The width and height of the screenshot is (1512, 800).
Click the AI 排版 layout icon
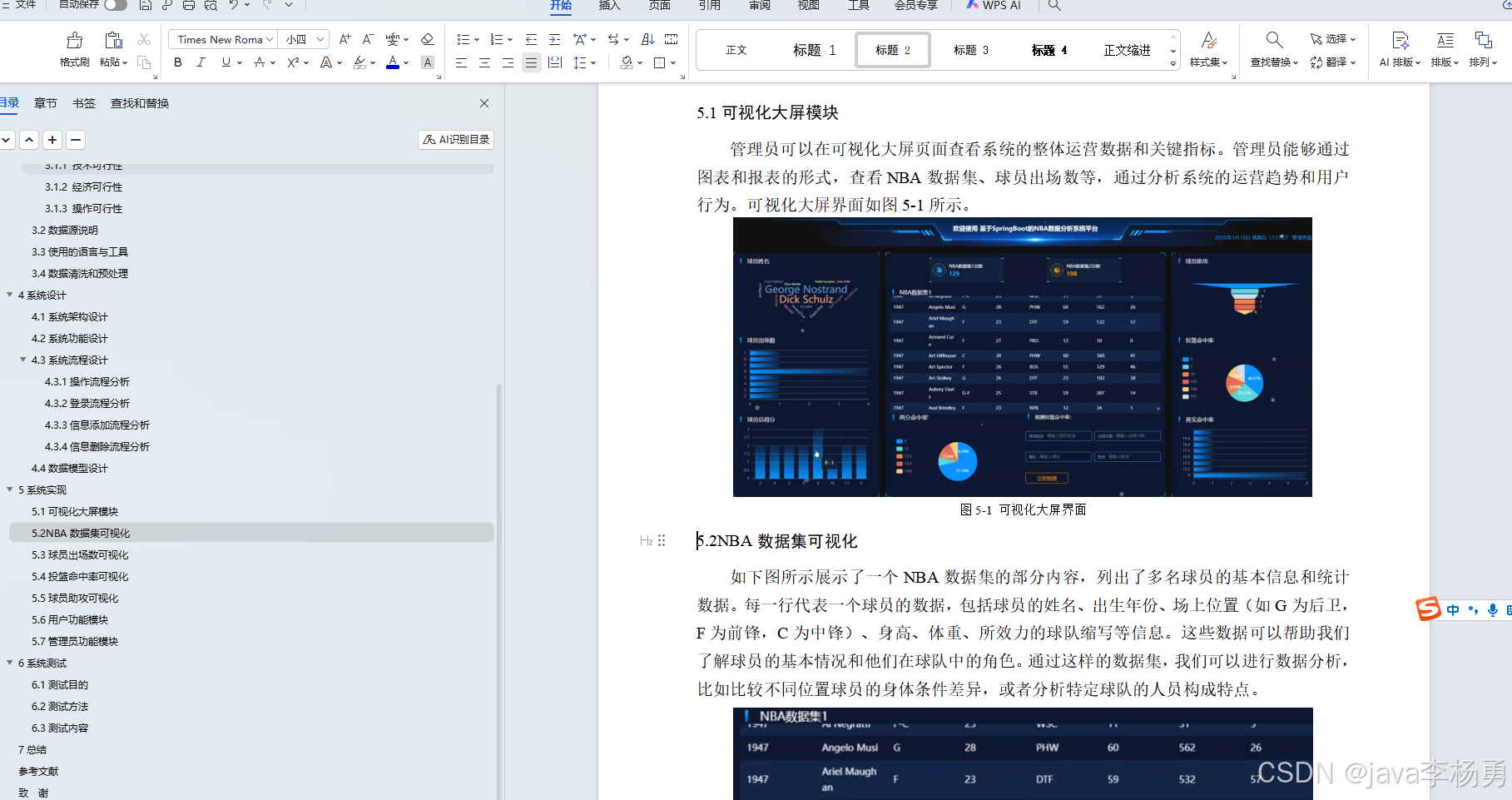click(1400, 47)
